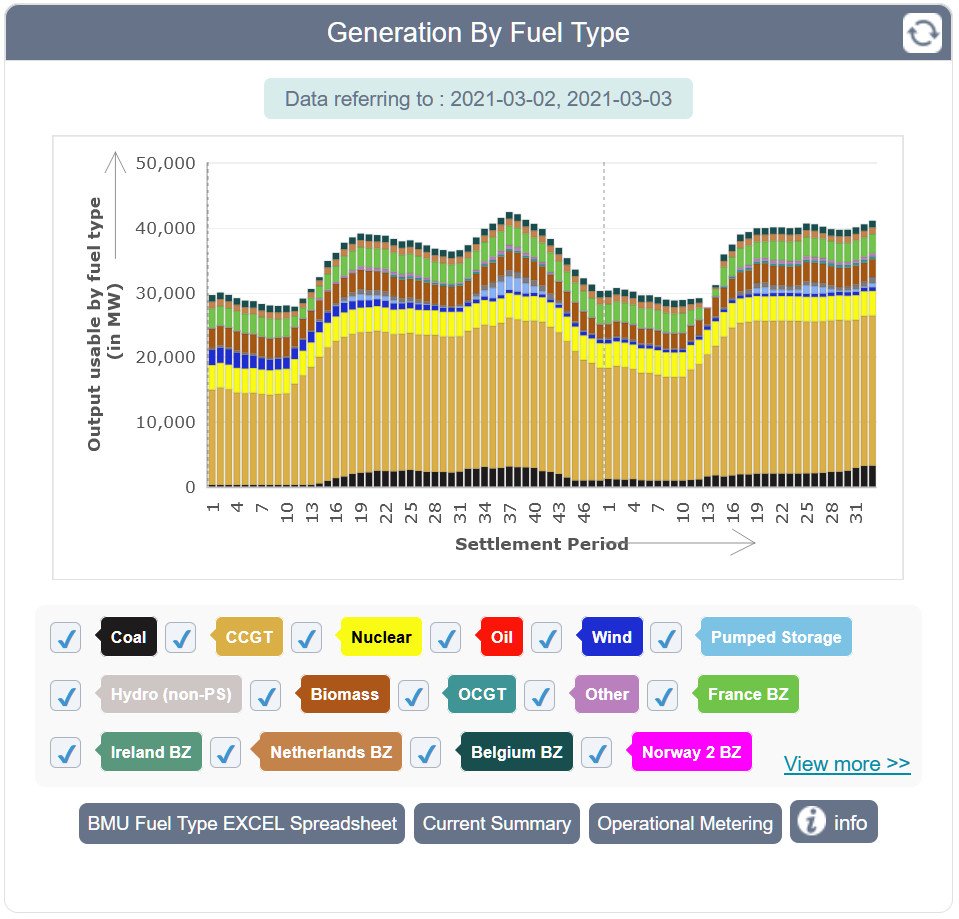Toggle the Biomass checkbox
The image size is (959, 919).
pos(265,695)
